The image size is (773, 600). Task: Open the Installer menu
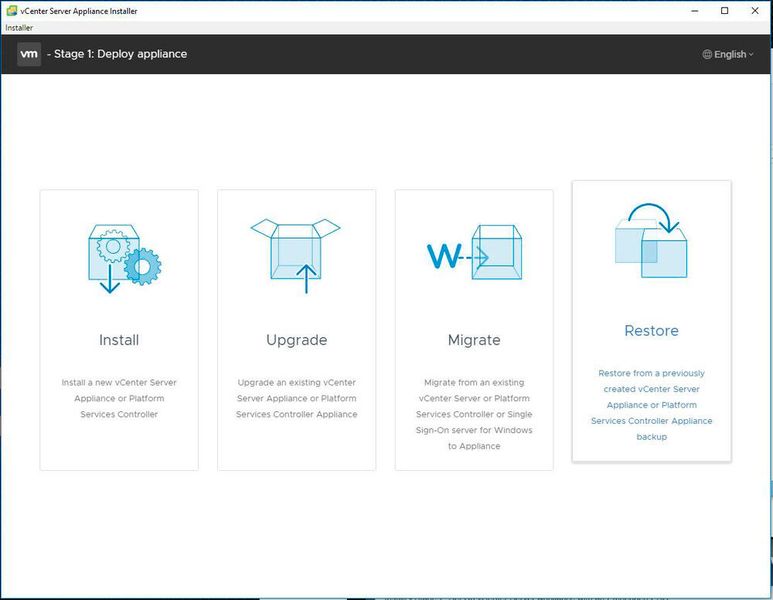(19, 28)
